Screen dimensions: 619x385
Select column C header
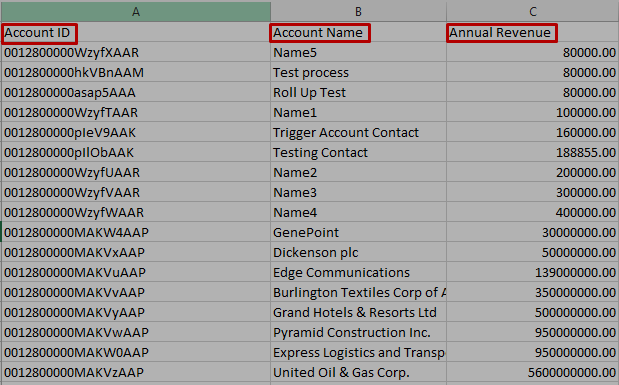point(533,12)
